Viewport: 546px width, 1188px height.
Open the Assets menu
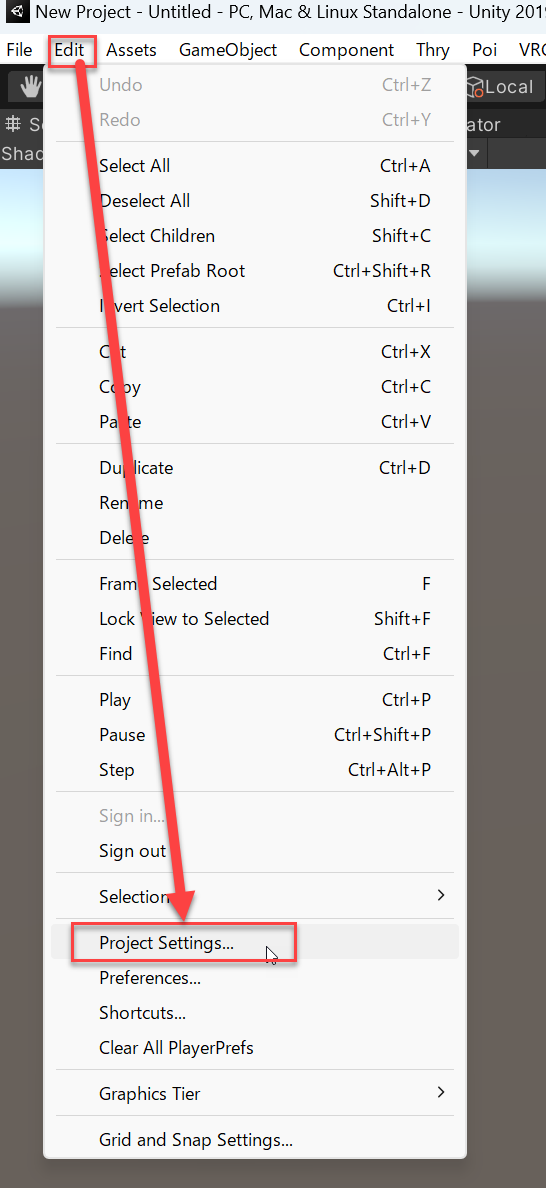pyautogui.click(x=132, y=50)
